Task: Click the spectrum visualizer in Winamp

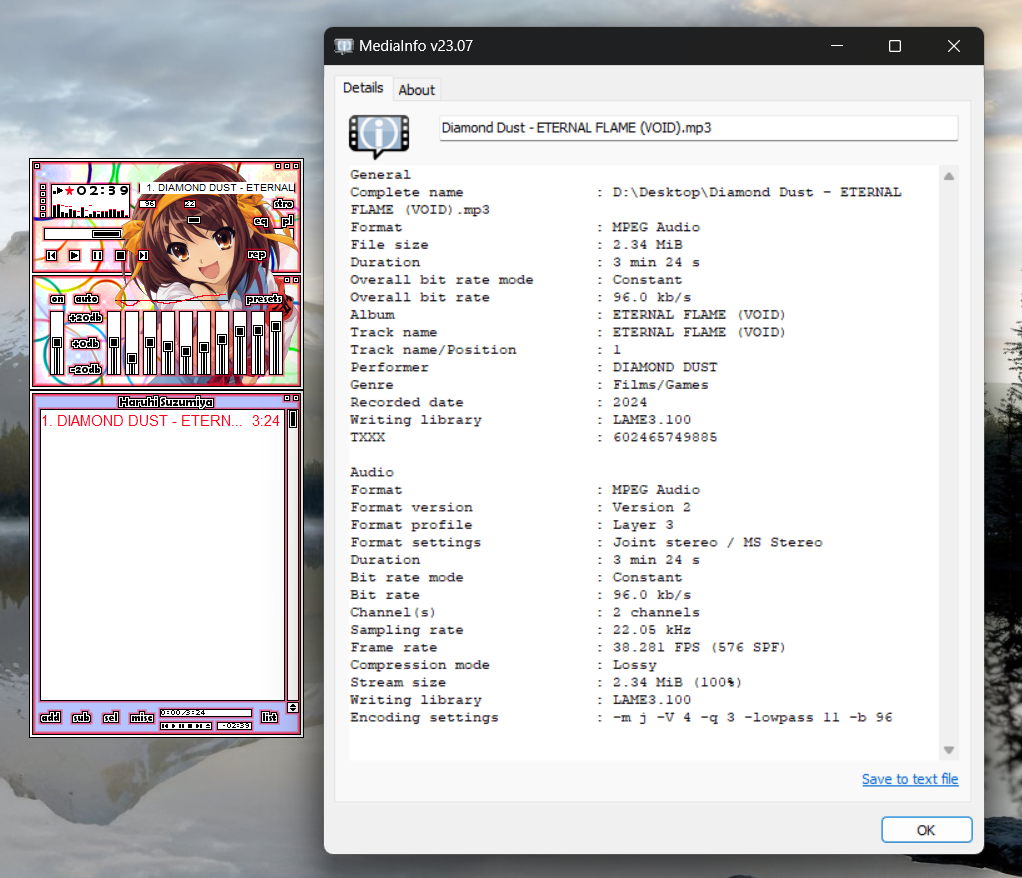Action: pyautogui.click(x=91, y=210)
